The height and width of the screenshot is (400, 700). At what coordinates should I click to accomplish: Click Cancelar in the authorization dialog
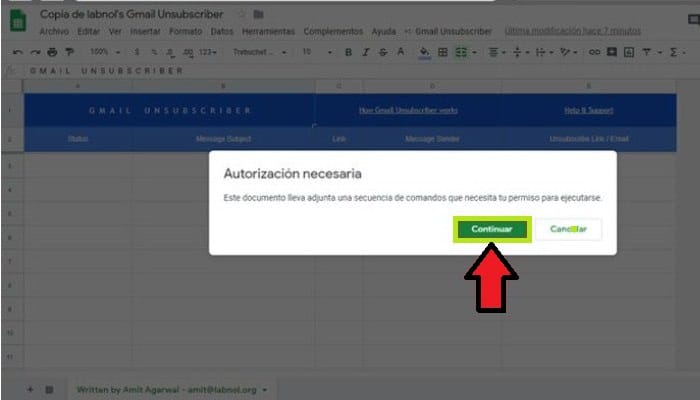568,229
